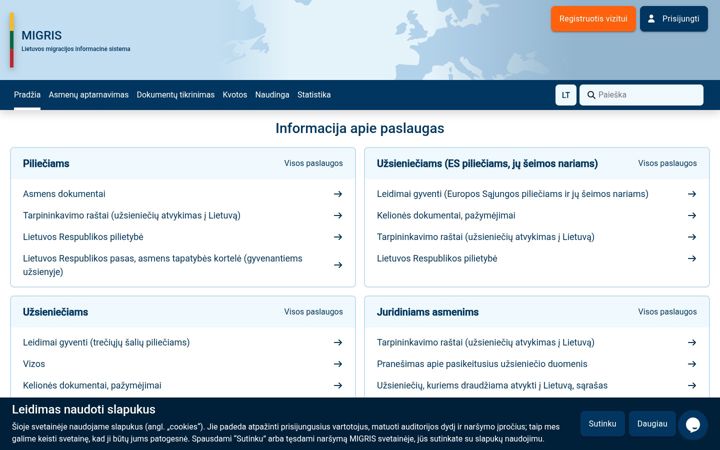Click the Paieška search field
Viewport: 720px width, 450px height.
click(x=641, y=95)
